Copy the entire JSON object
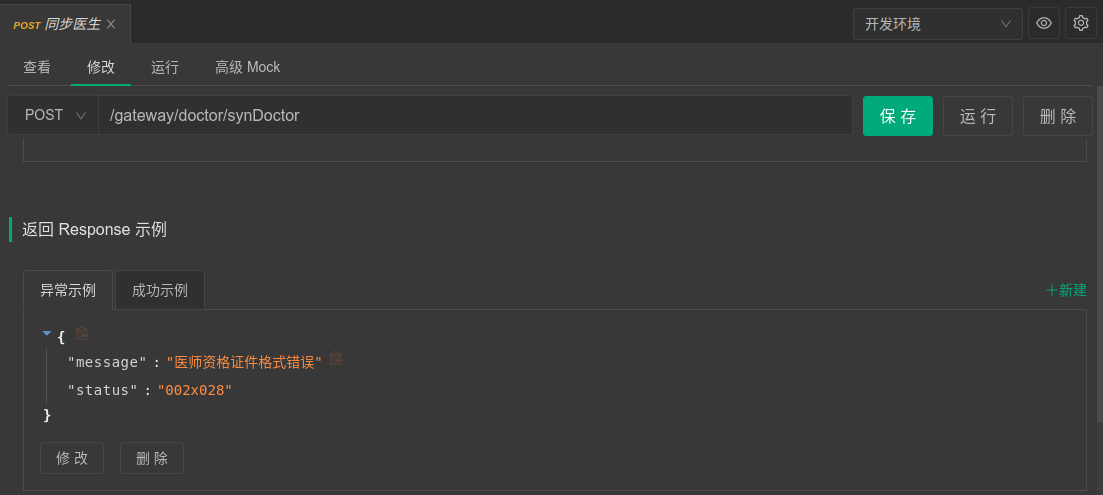This screenshot has height=495, width=1103. point(83,334)
